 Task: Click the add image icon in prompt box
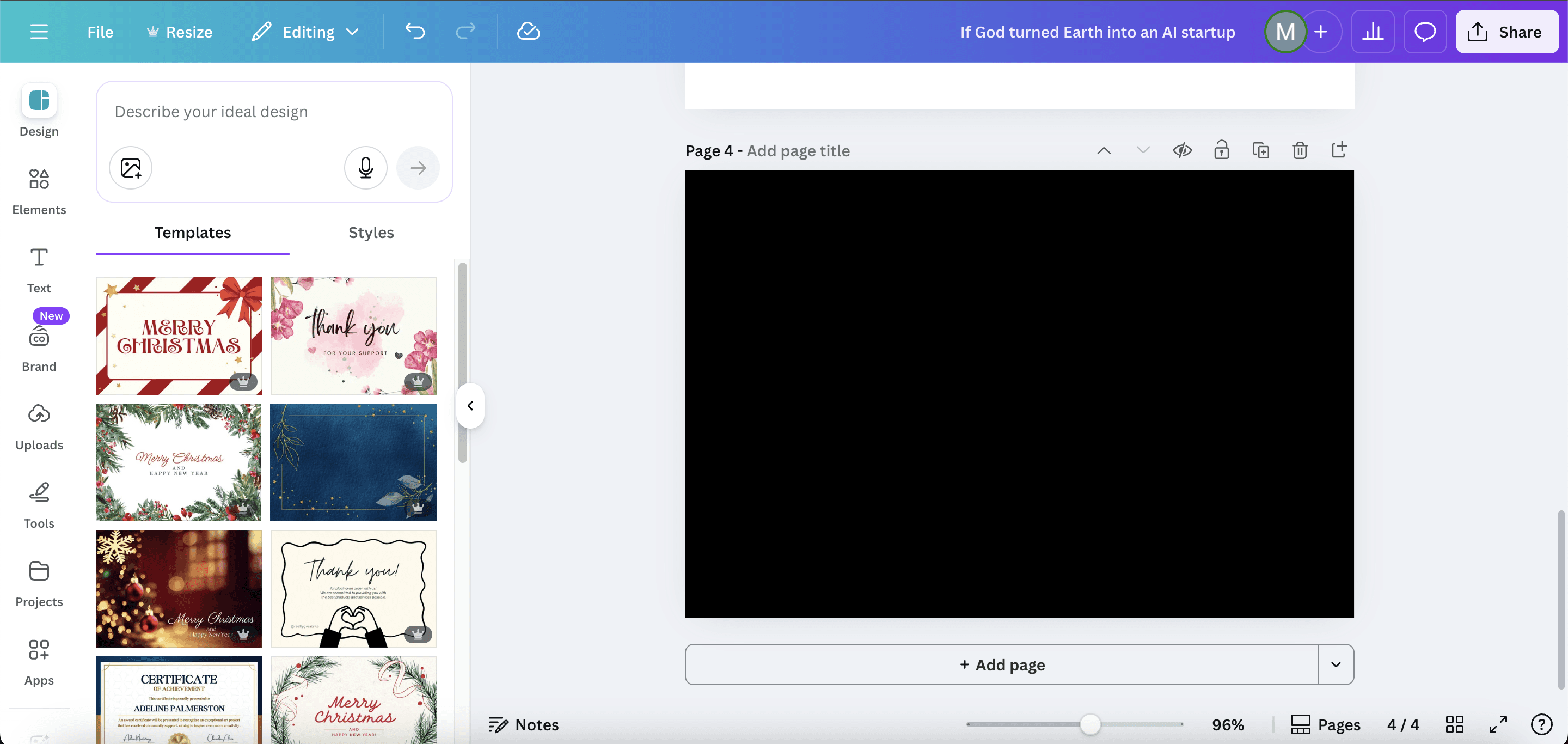tap(130, 167)
